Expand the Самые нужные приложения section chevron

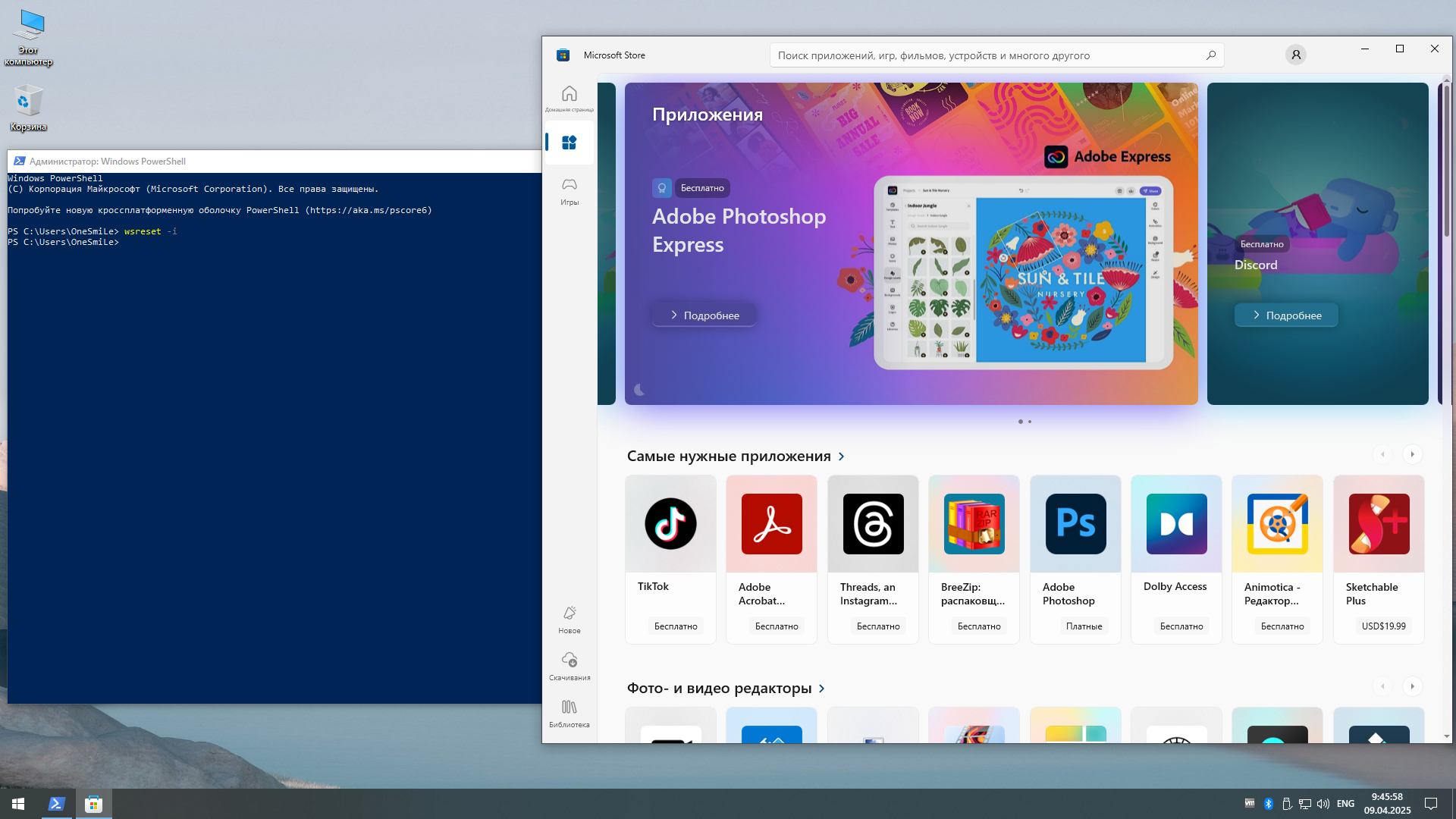(841, 457)
